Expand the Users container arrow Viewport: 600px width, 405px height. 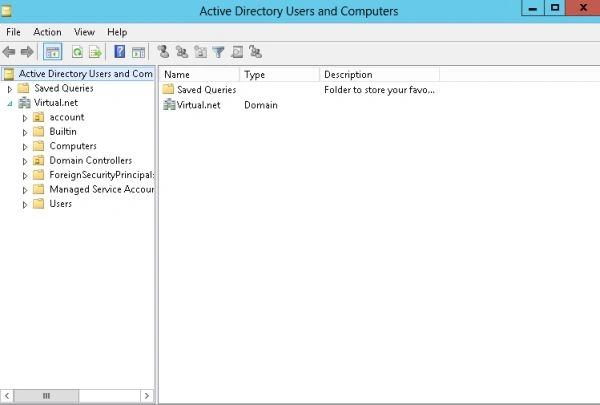click(x=25, y=205)
